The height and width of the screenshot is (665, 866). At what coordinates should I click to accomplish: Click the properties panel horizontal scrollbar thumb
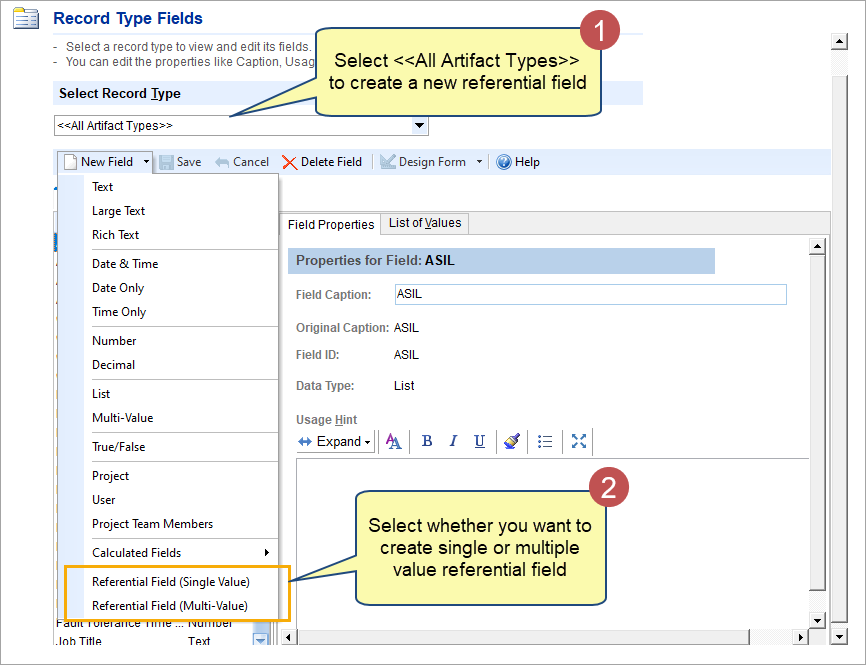(x=524, y=637)
